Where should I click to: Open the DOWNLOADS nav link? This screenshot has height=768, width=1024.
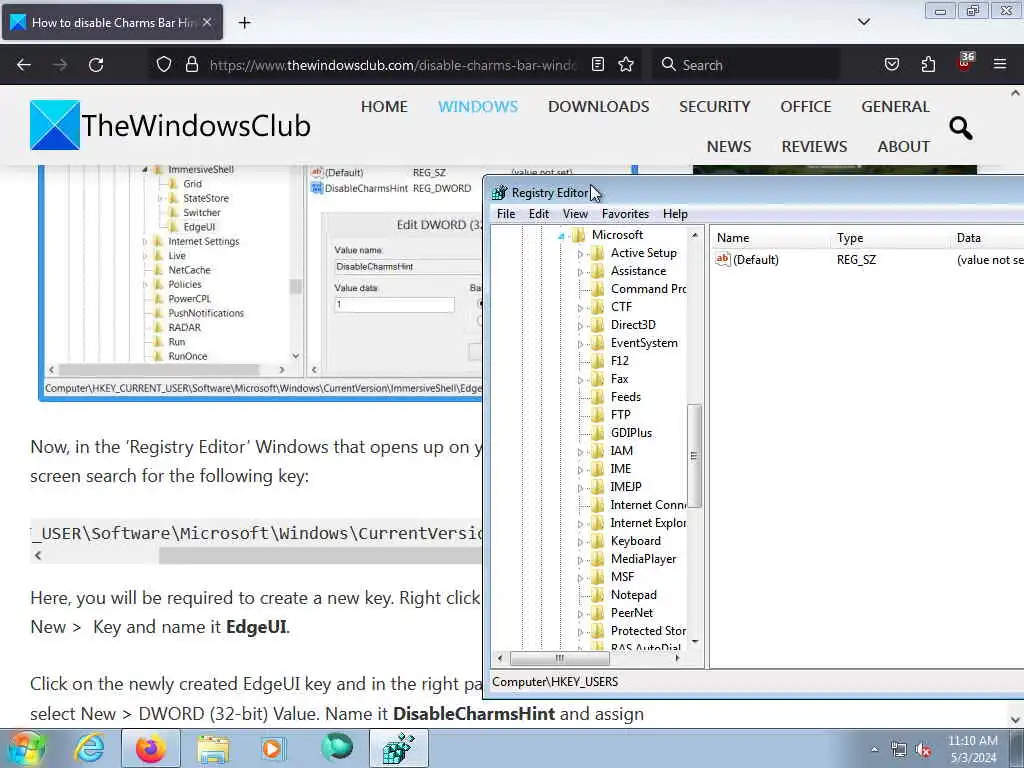(x=598, y=106)
